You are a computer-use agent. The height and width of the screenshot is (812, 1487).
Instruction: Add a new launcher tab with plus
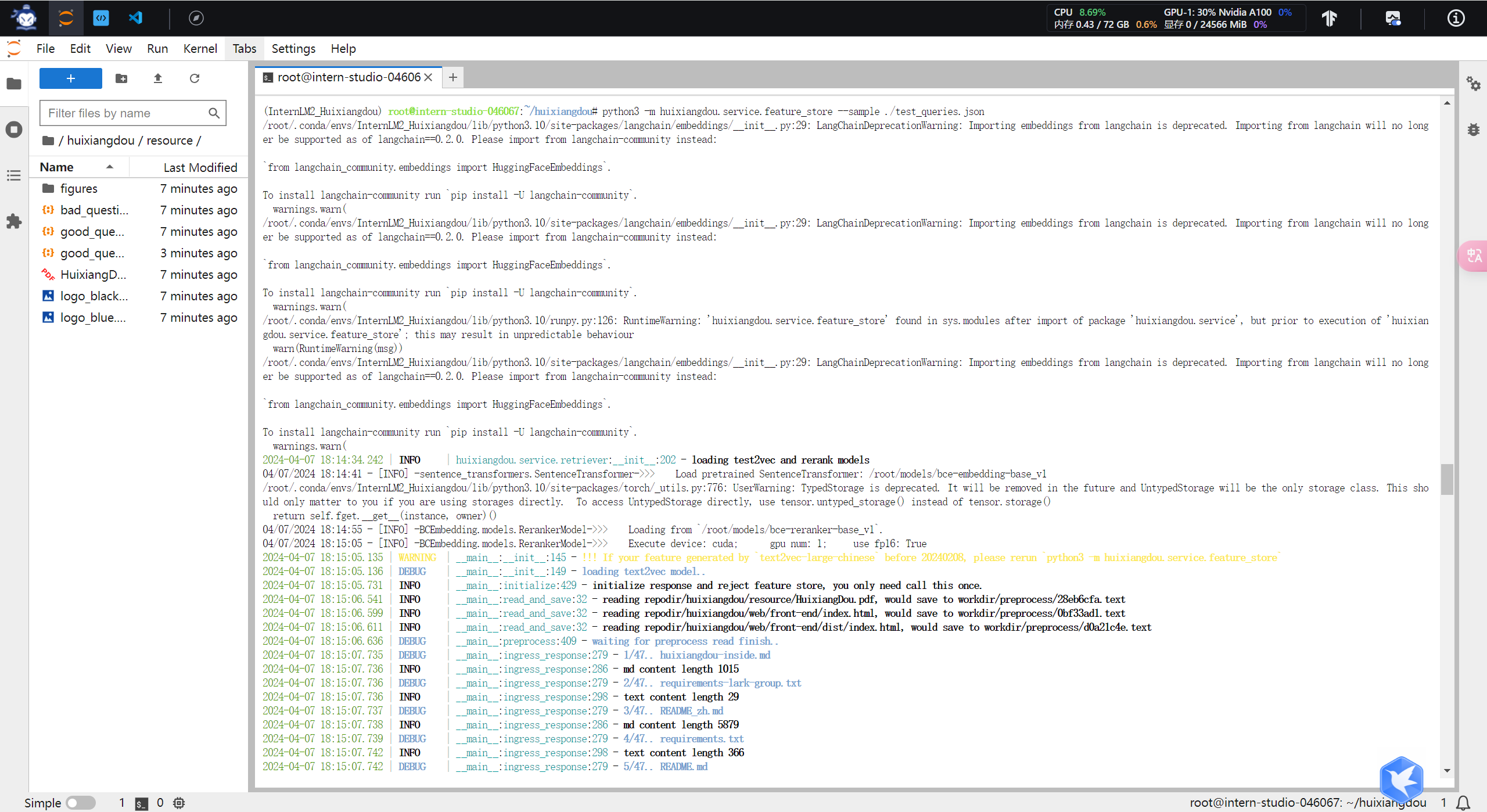453,77
